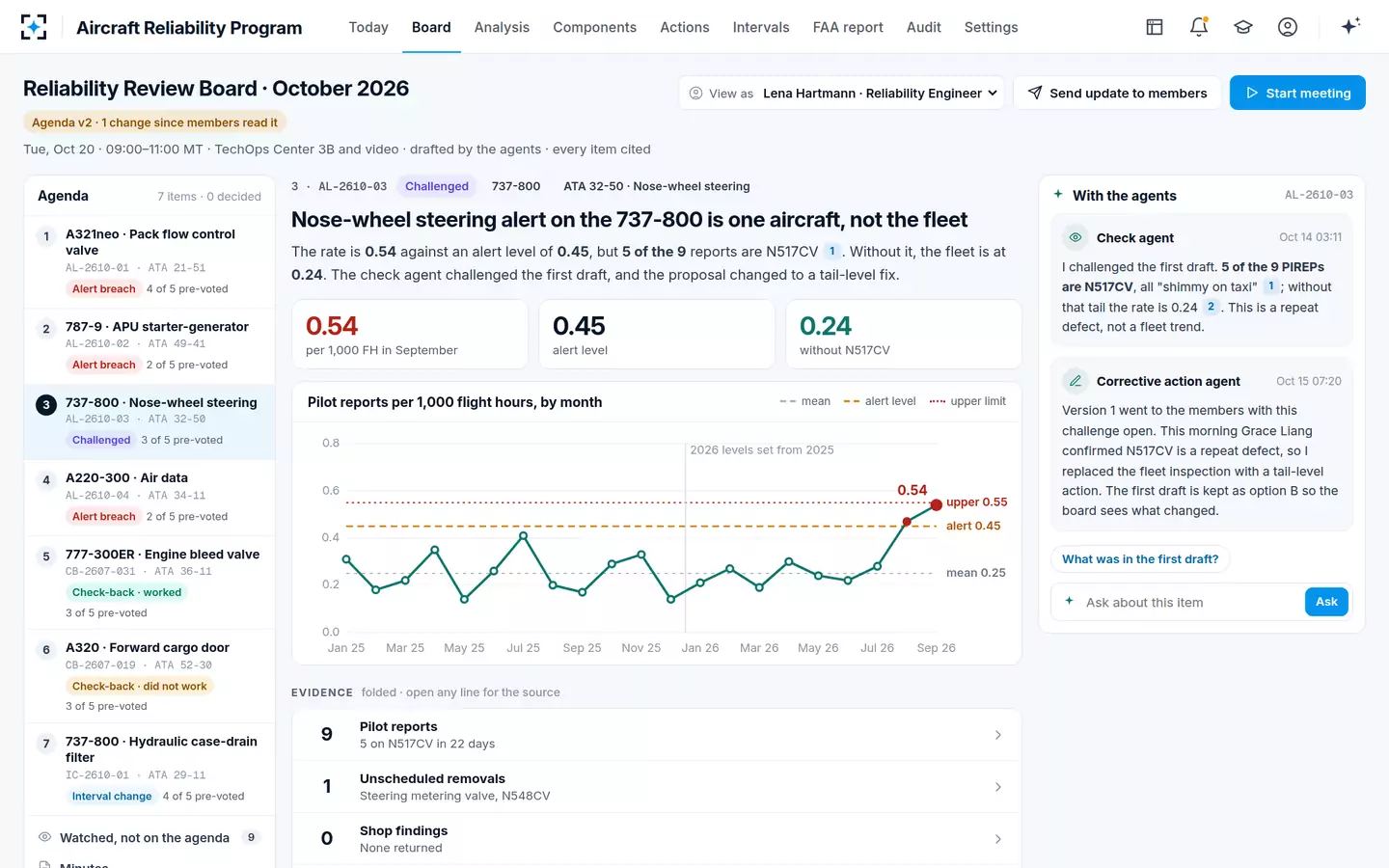Expand the Pilot reports evidence row
The width and height of the screenshot is (1389, 868).
tap(656, 735)
